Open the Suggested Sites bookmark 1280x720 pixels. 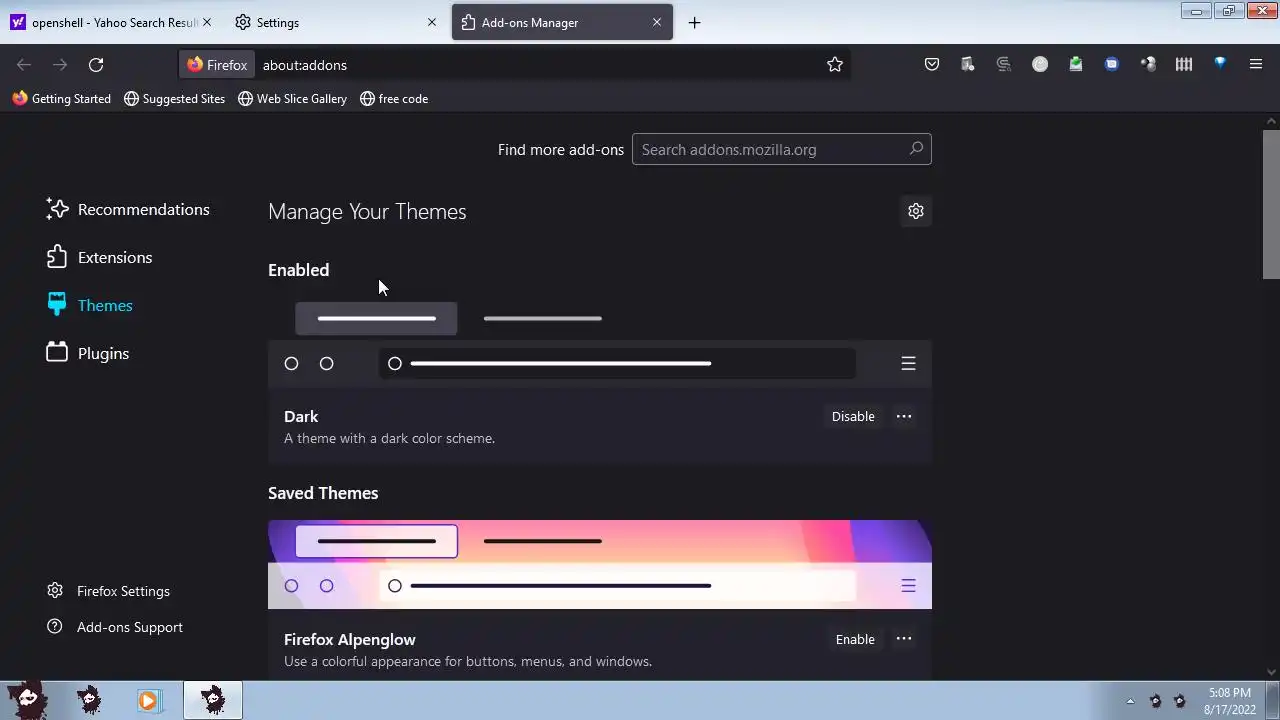(x=174, y=99)
